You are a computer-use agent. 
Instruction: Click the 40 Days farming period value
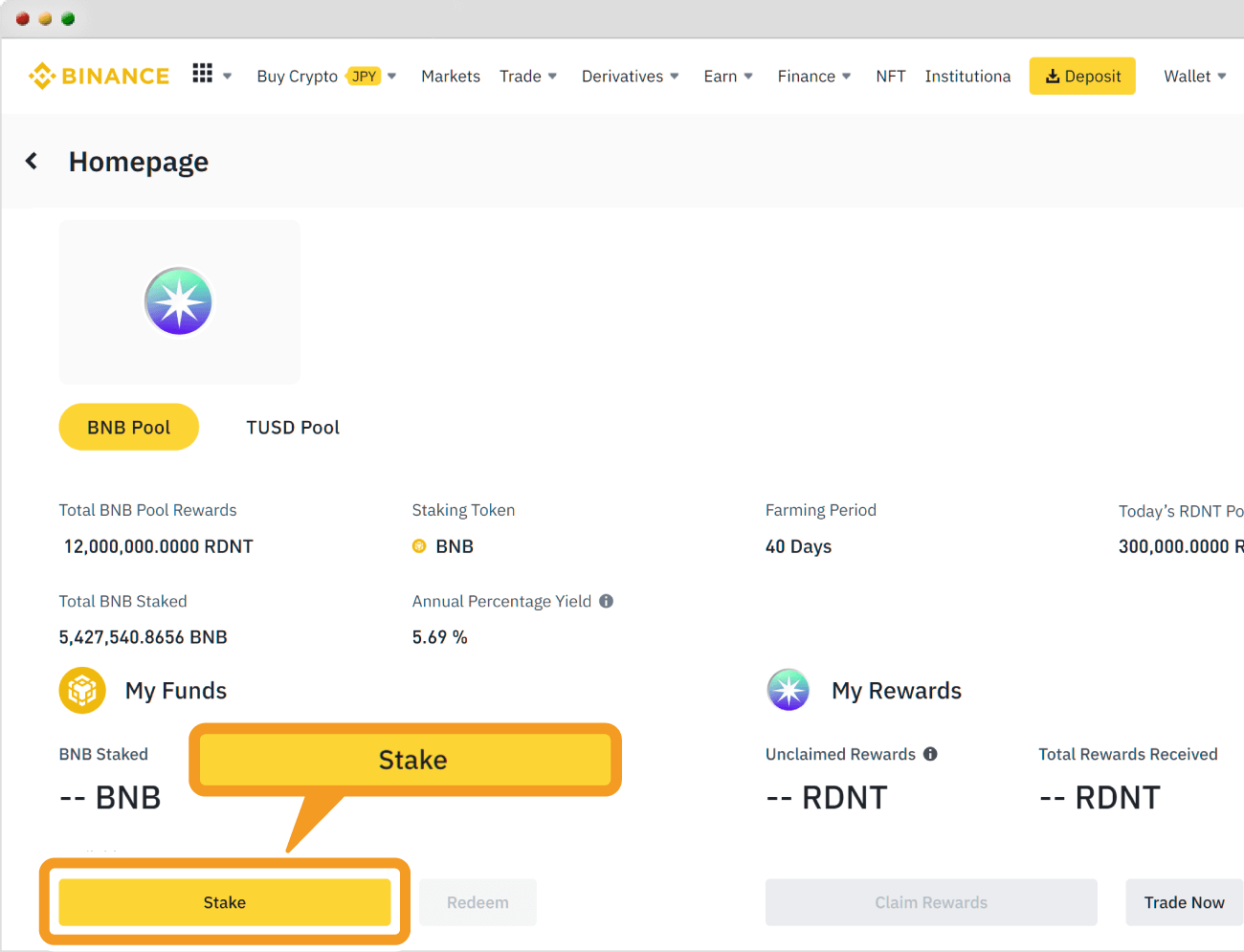(x=798, y=546)
